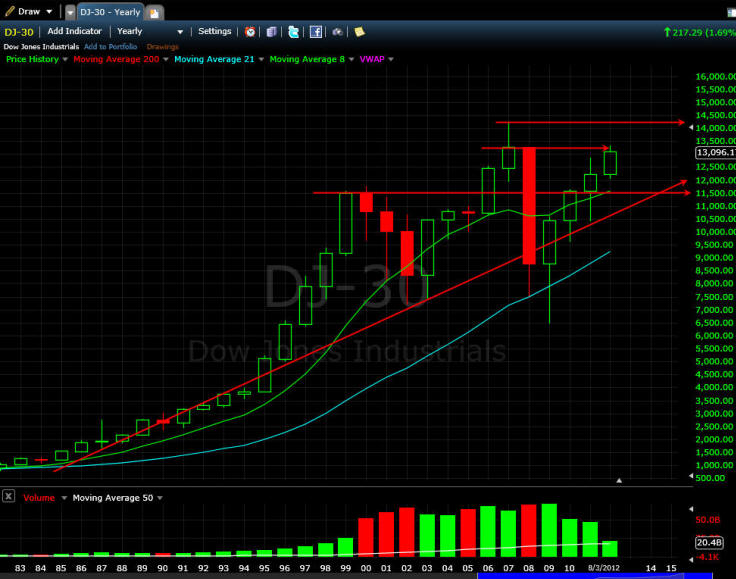Click the 50.0B volume axis label

click(707, 519)
